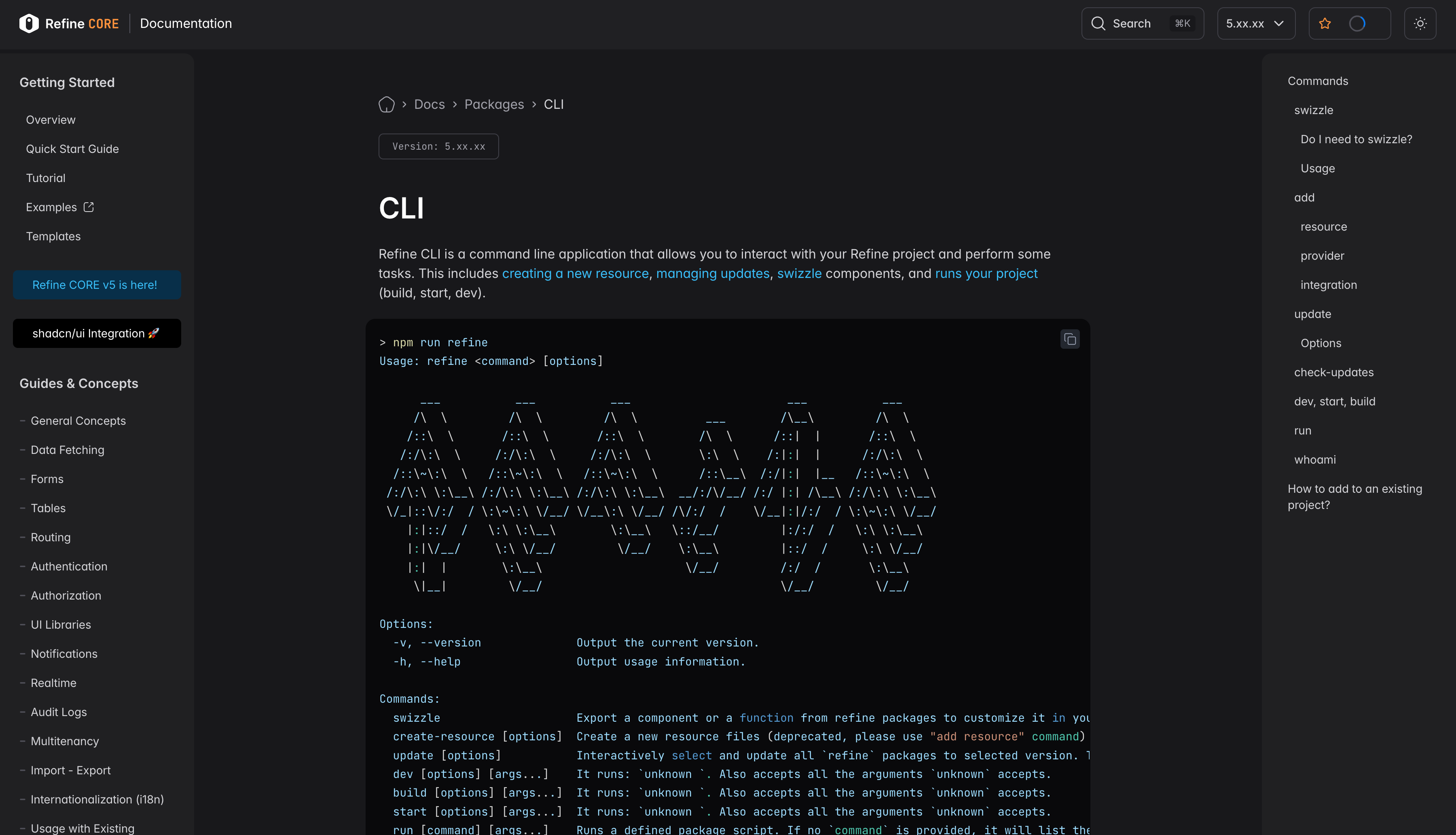Go to Packages in the breadcrumb
This screenshot has height=835, width=1456.
click(494, 104)
